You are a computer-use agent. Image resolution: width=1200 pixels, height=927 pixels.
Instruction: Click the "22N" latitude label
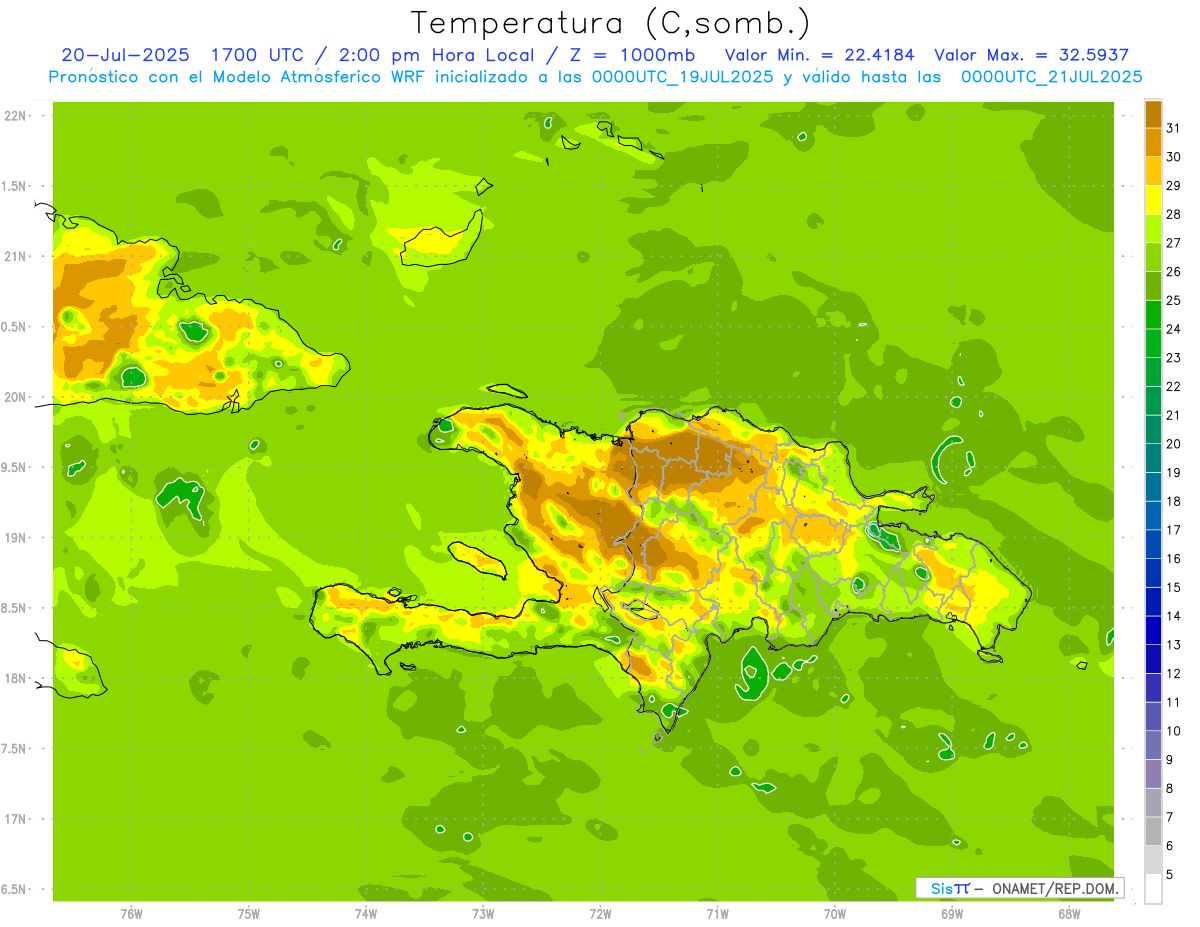pos(15,116)
